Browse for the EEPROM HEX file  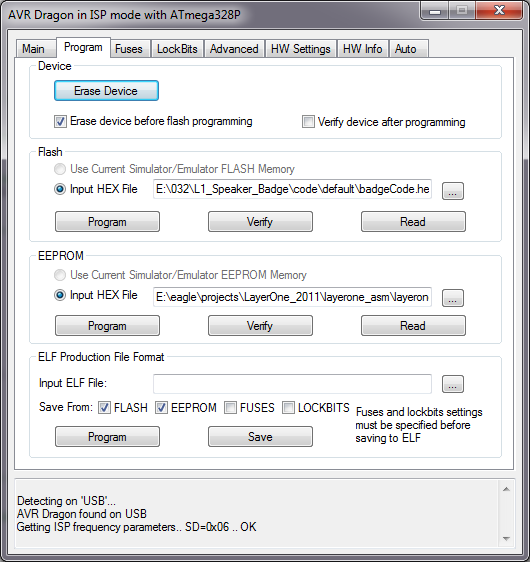[x=453, y=298]
